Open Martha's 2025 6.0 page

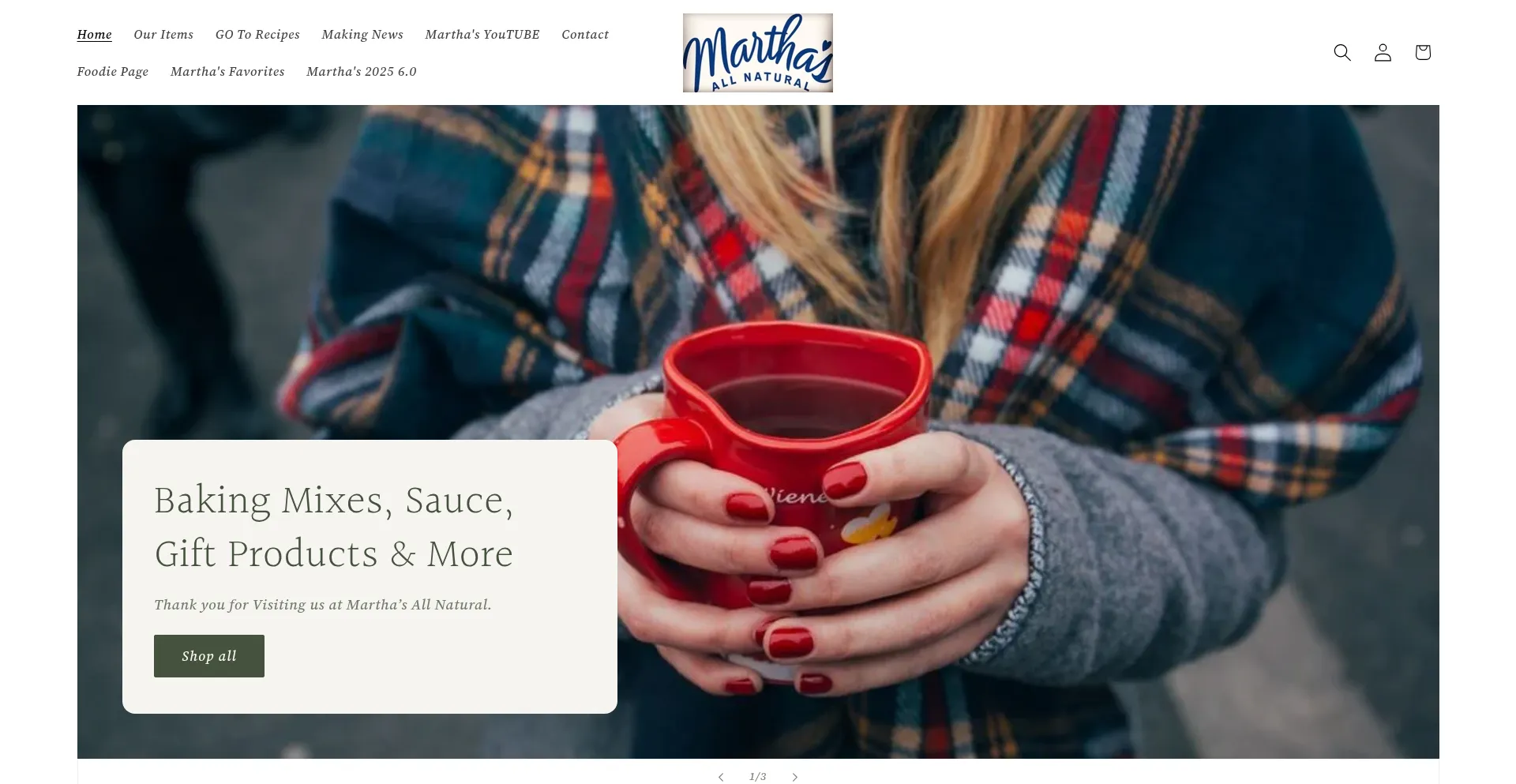(362, 72)
